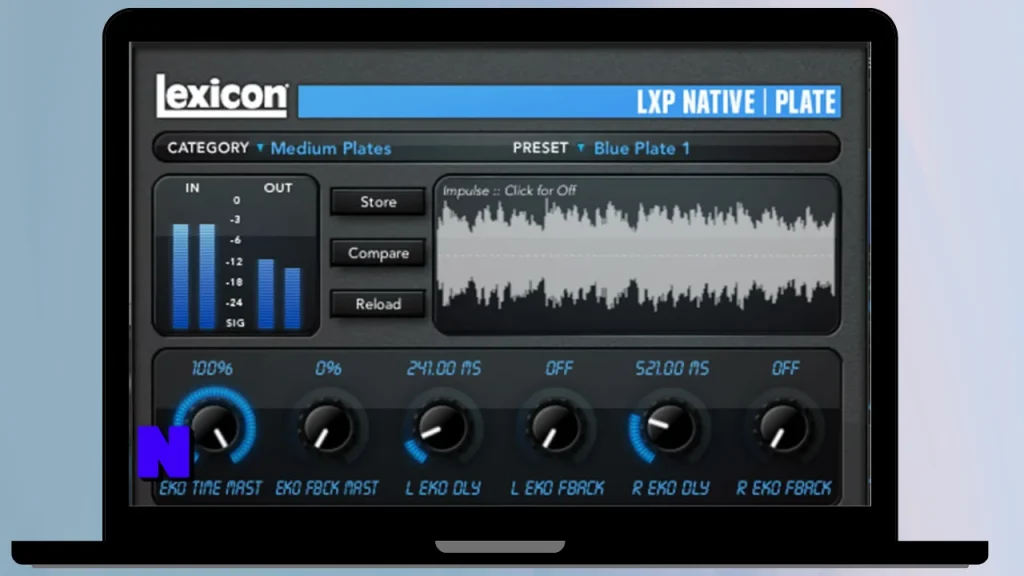The width and height of the screenshot is (1024, 576).
Task: Adjust the R EKO FBACK knob
Action: click(x=783, y=427)
